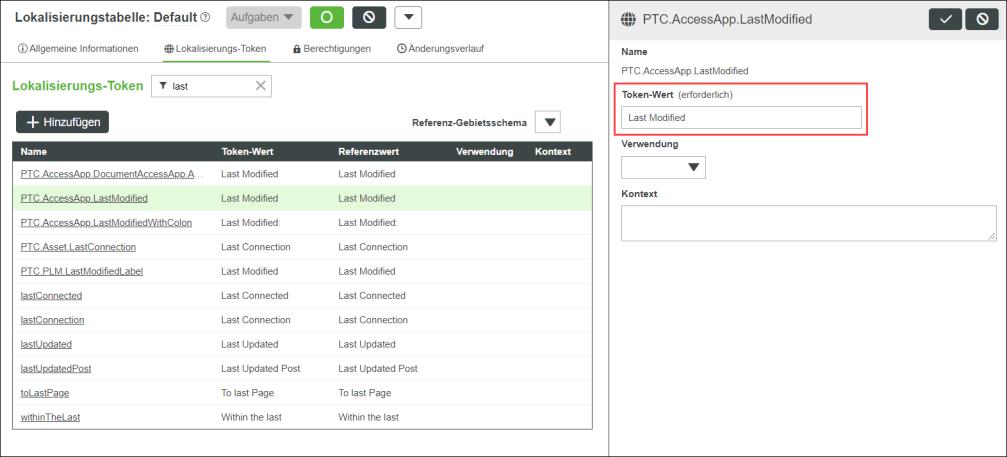The width and height of the screenshot is (1007, 457).
Task: Select 'Last Modified:' token value cell
Action: (x=250, y=223)
